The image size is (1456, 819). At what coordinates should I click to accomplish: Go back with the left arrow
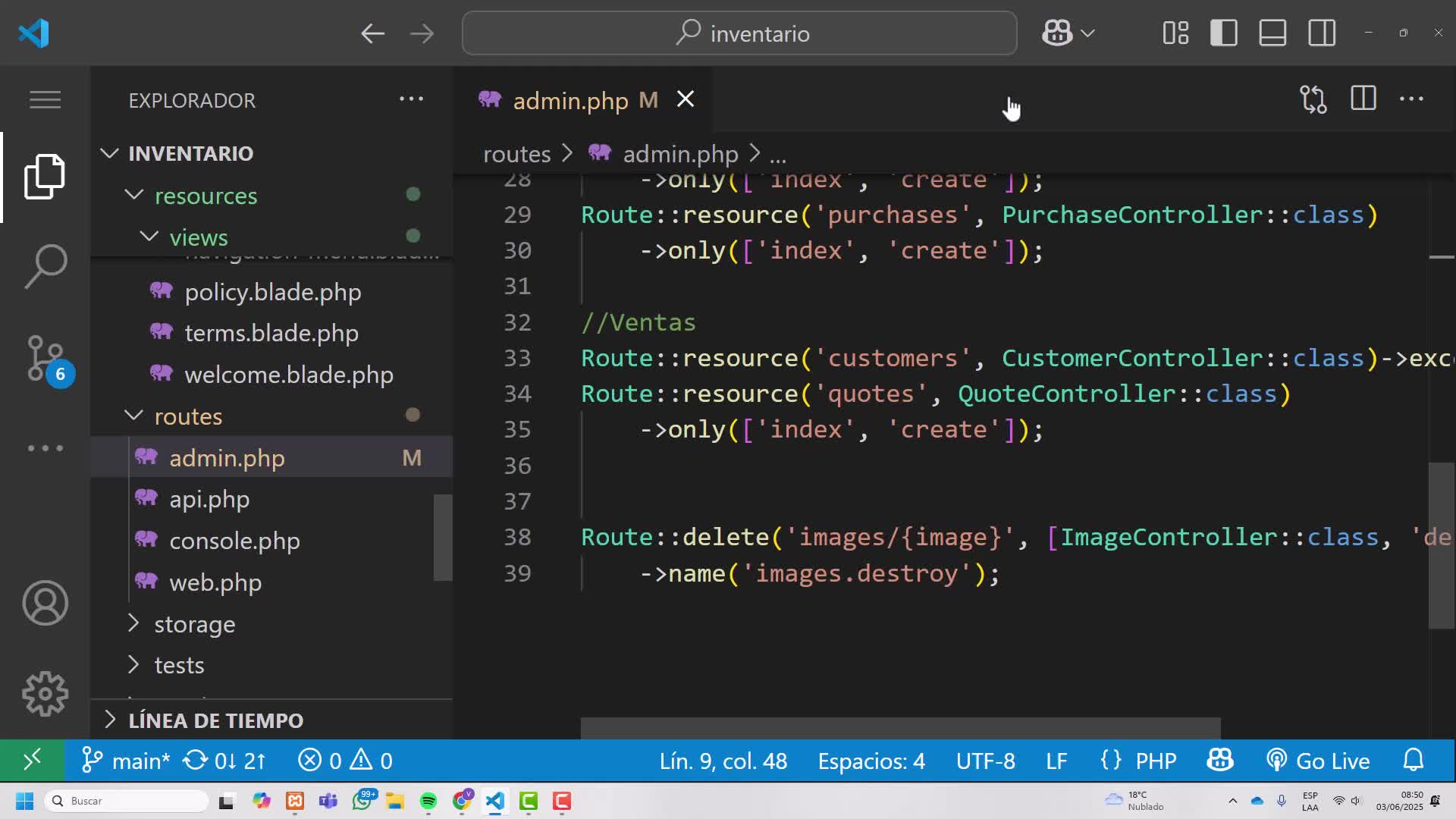pos(372,33)
